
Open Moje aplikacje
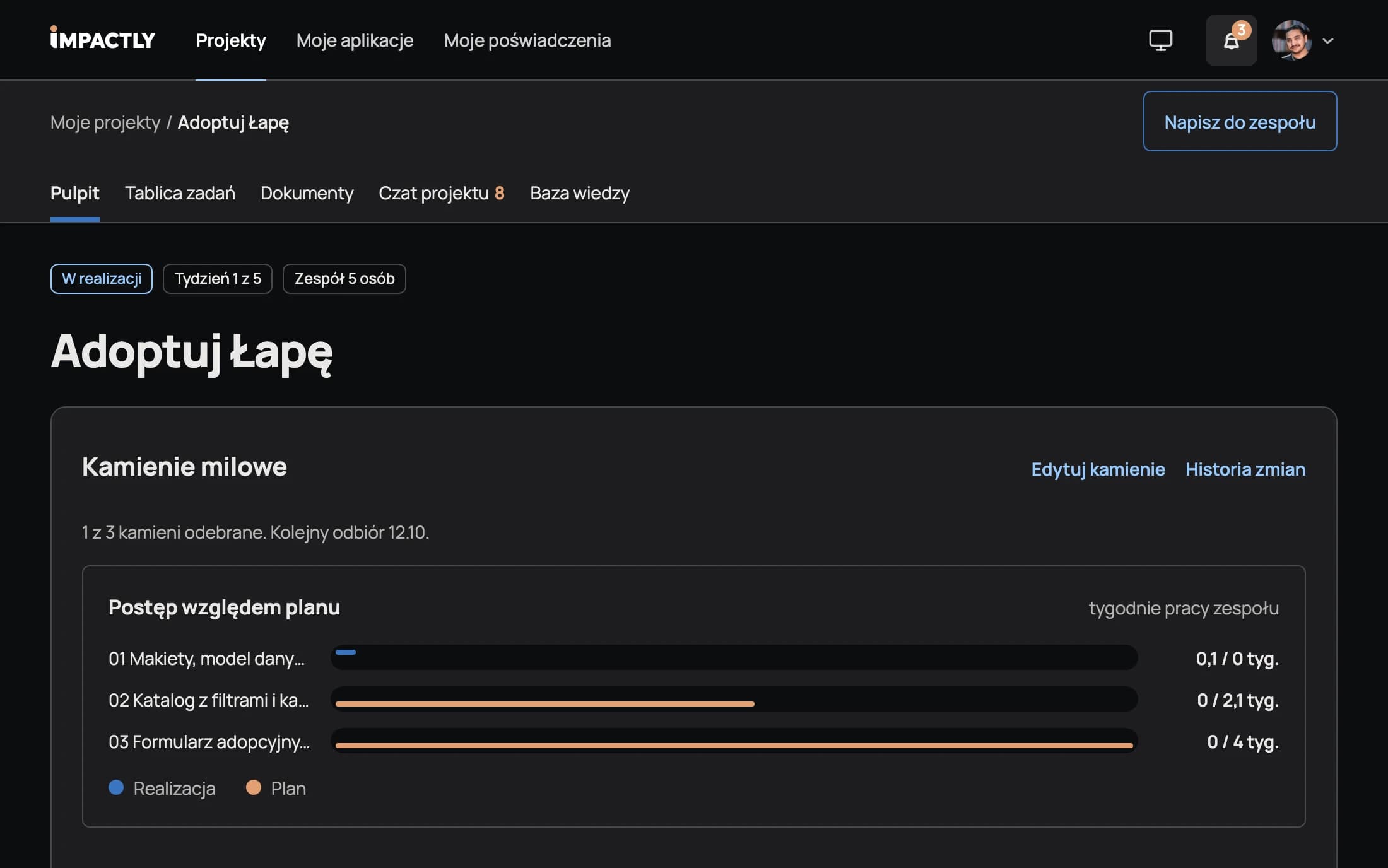(x=355, y=40)
